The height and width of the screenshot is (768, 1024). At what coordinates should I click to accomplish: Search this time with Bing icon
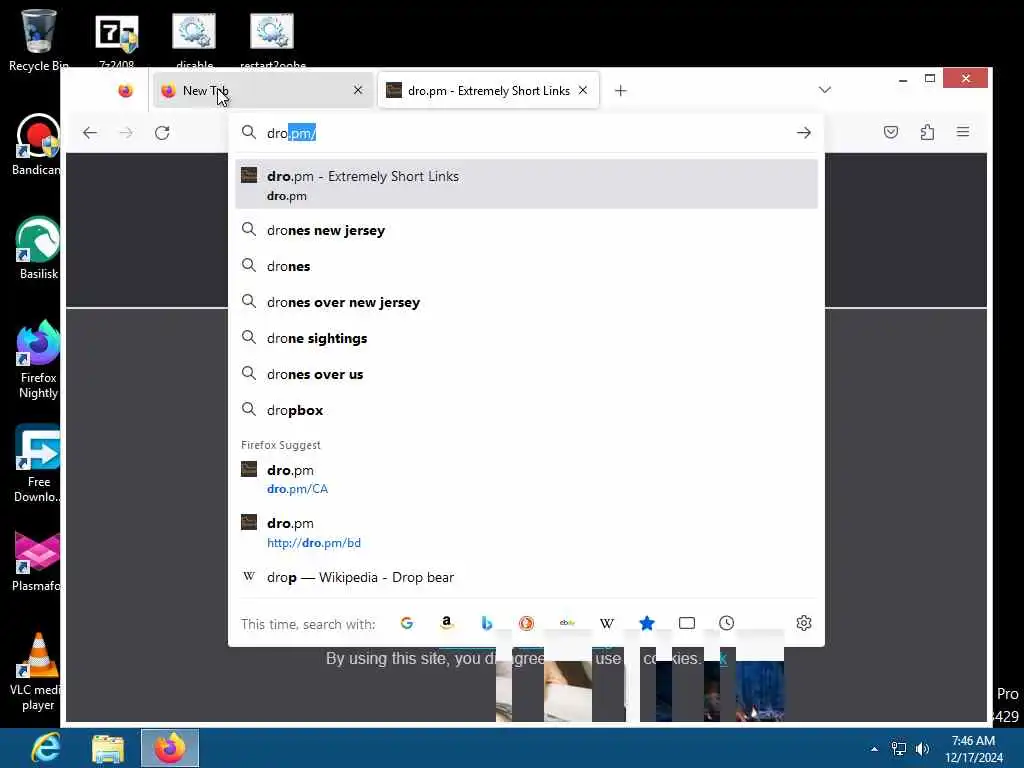[487, 624]
